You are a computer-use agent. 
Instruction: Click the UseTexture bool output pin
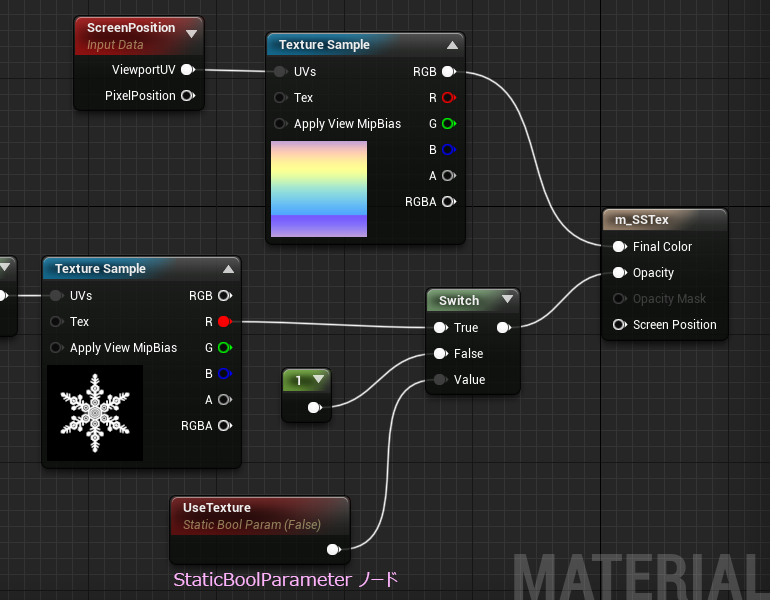pyautogui.click(x=334, y=549)
